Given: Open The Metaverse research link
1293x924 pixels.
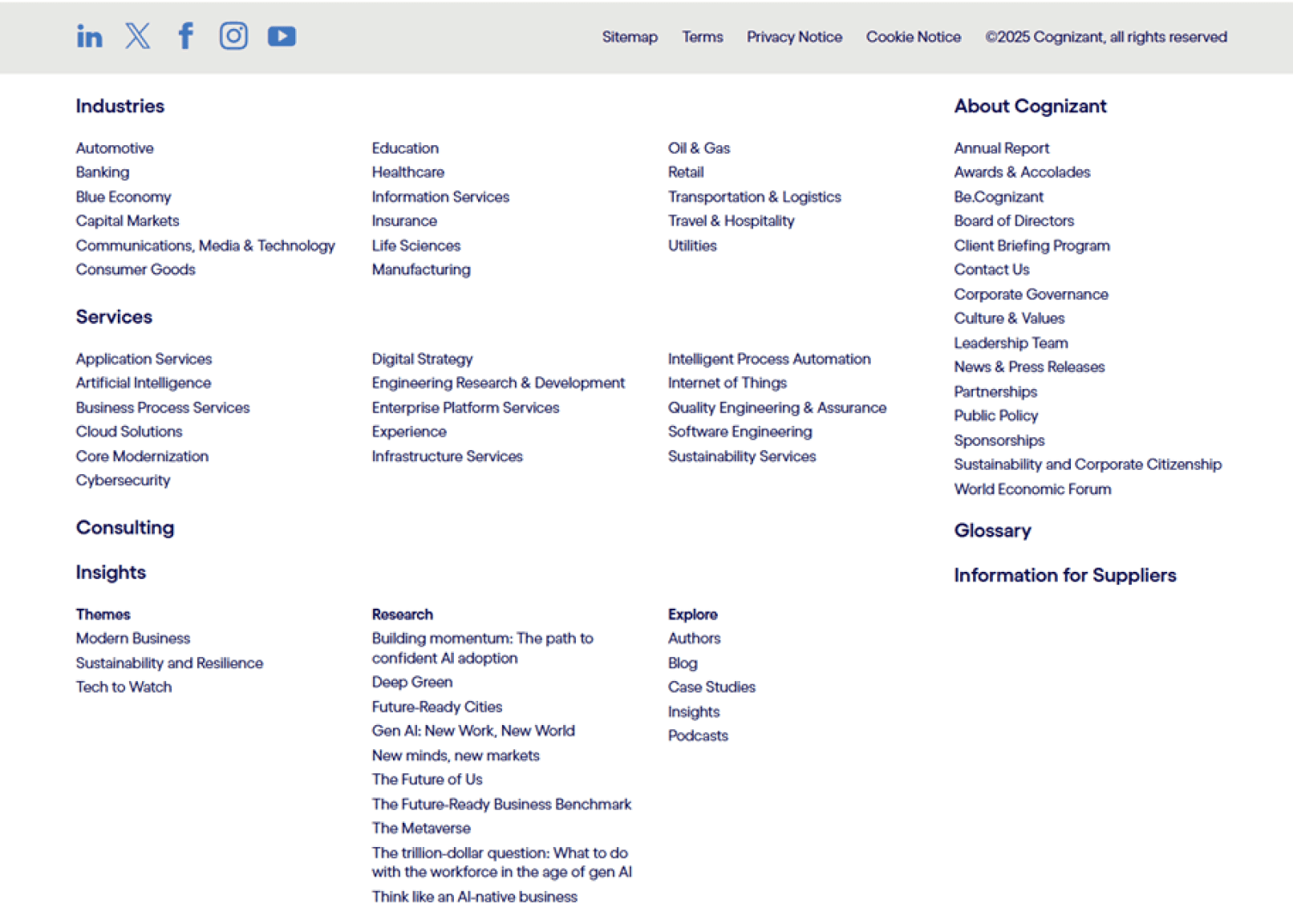Looking at the screenshot, I should (421, 829).
